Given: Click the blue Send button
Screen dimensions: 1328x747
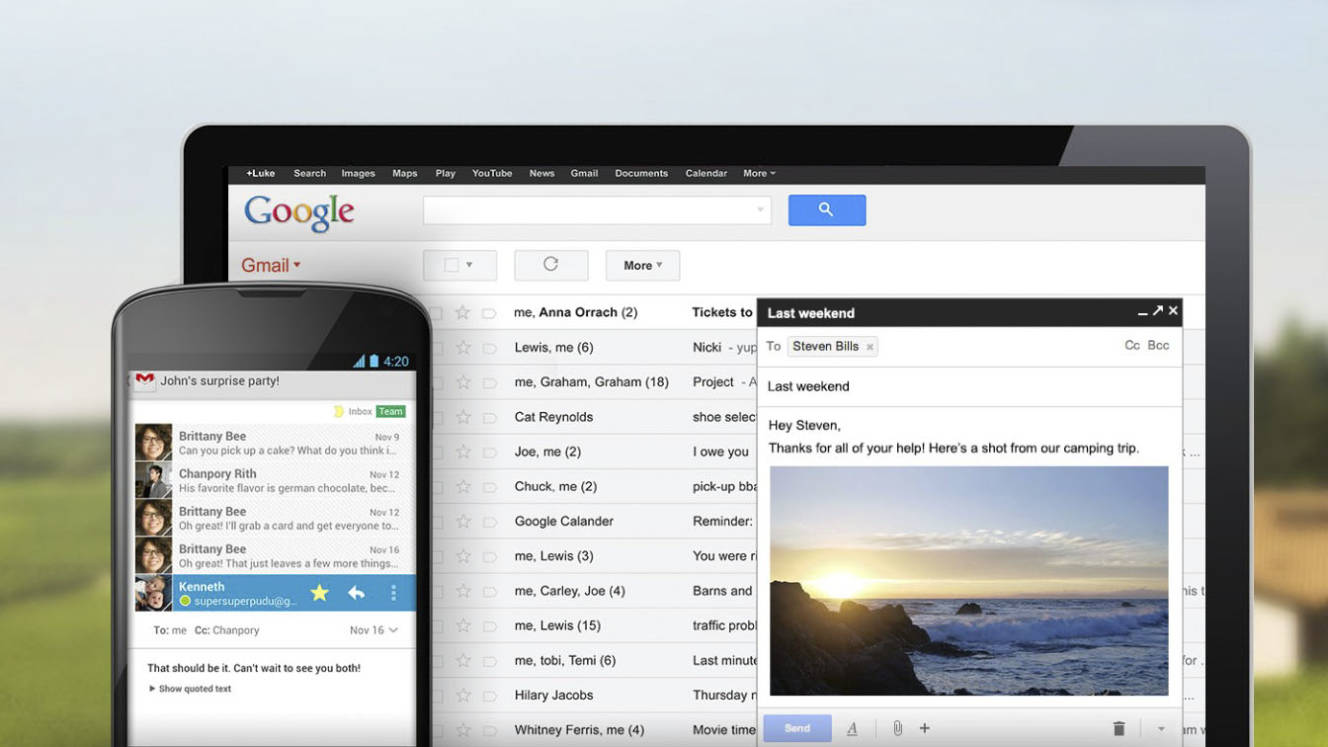Looking at the screenshot, I should pyautogui.click(x=797, y=728).
